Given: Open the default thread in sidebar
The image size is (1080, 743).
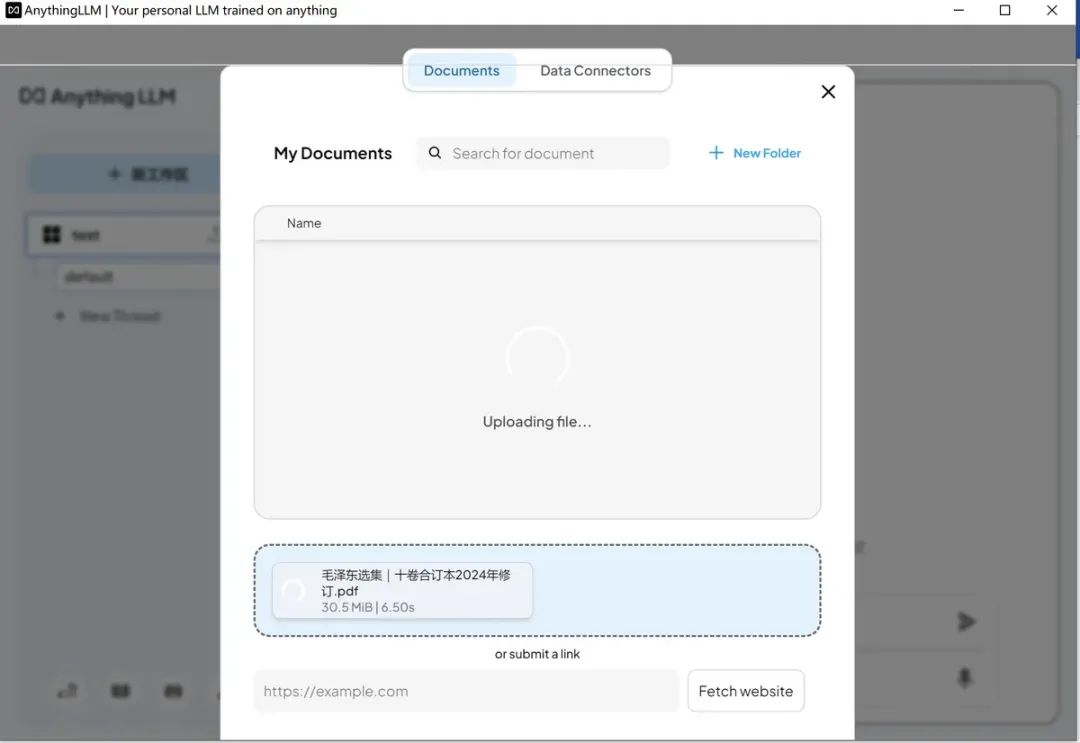Looking at the screenshot, I should (138, 277).
